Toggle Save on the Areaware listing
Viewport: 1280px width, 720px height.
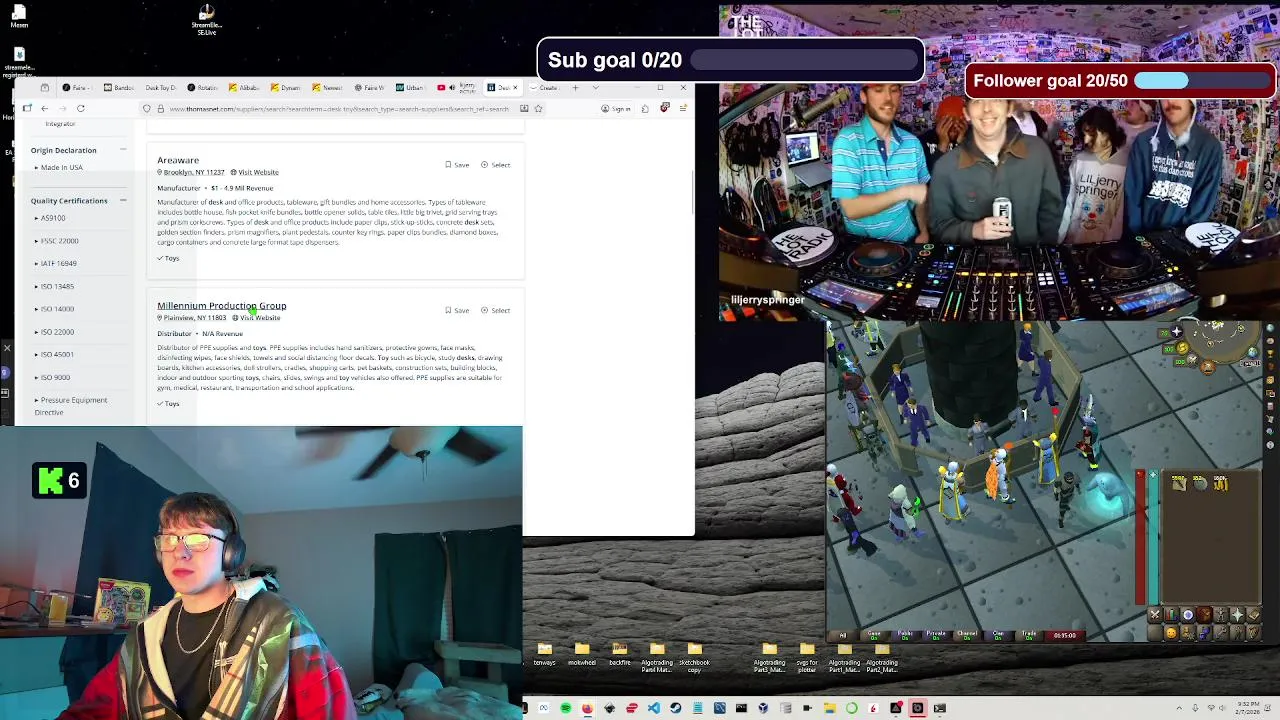coord(457,165)
